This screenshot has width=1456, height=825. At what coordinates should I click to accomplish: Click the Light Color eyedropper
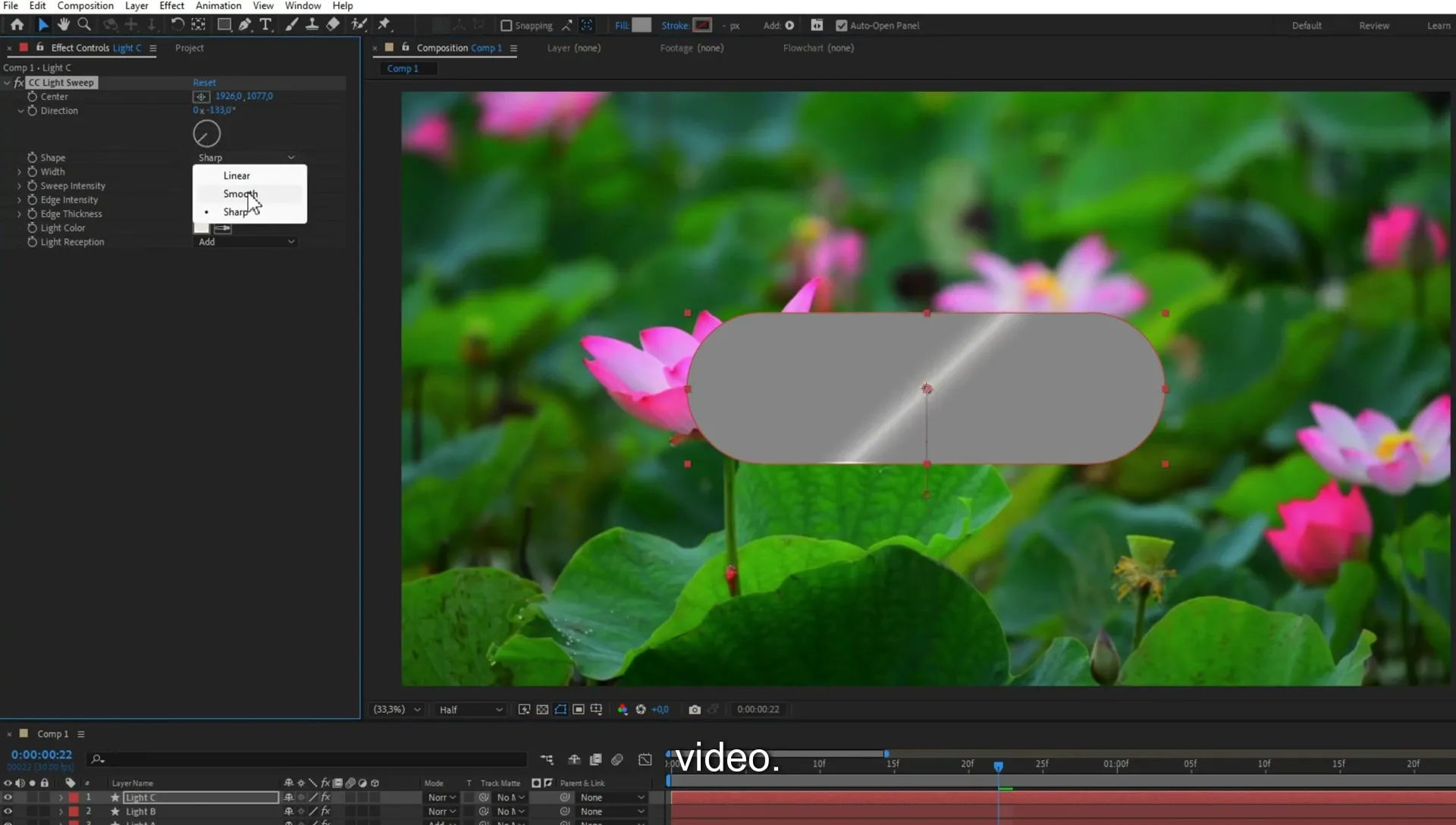pyautogui.click(x=223, y=228)
